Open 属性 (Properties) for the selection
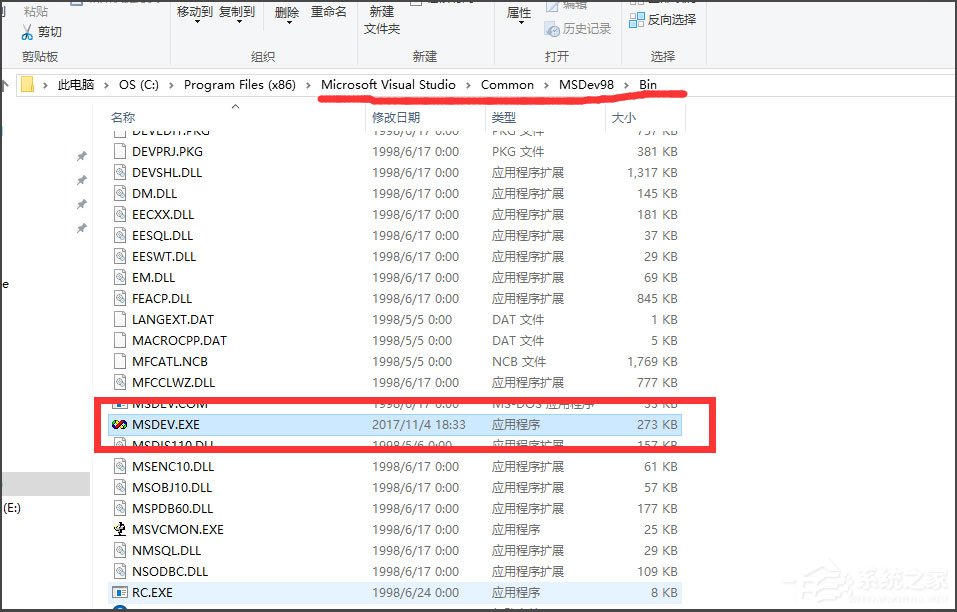 point(518,13)
